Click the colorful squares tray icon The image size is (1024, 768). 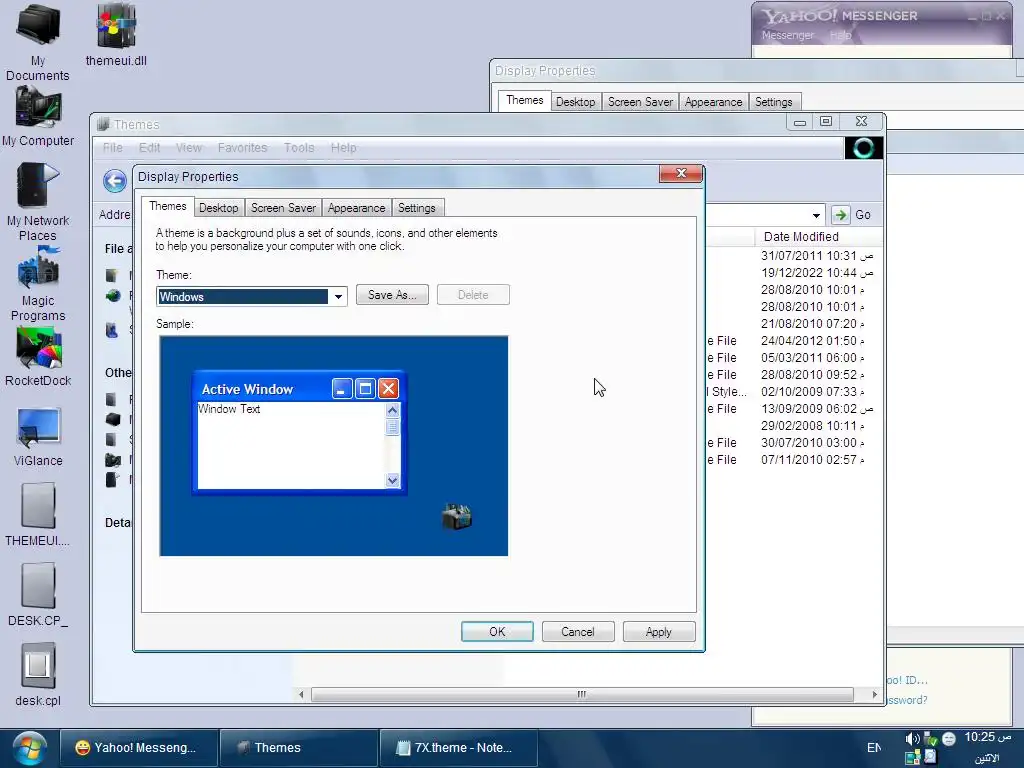[912, 758]
